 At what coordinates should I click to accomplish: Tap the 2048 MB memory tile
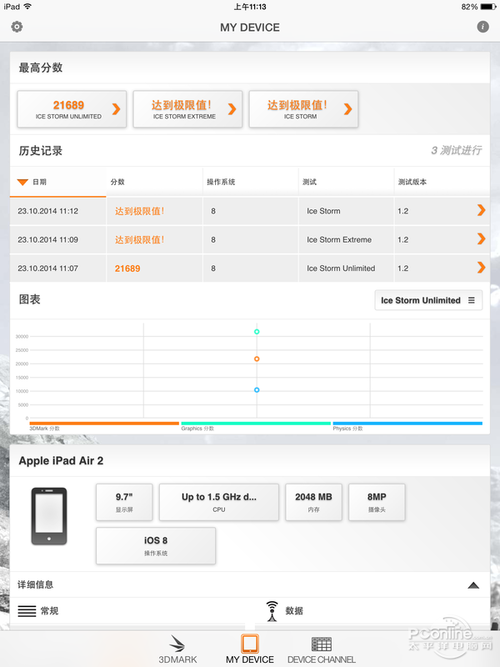tap(314, 502)
